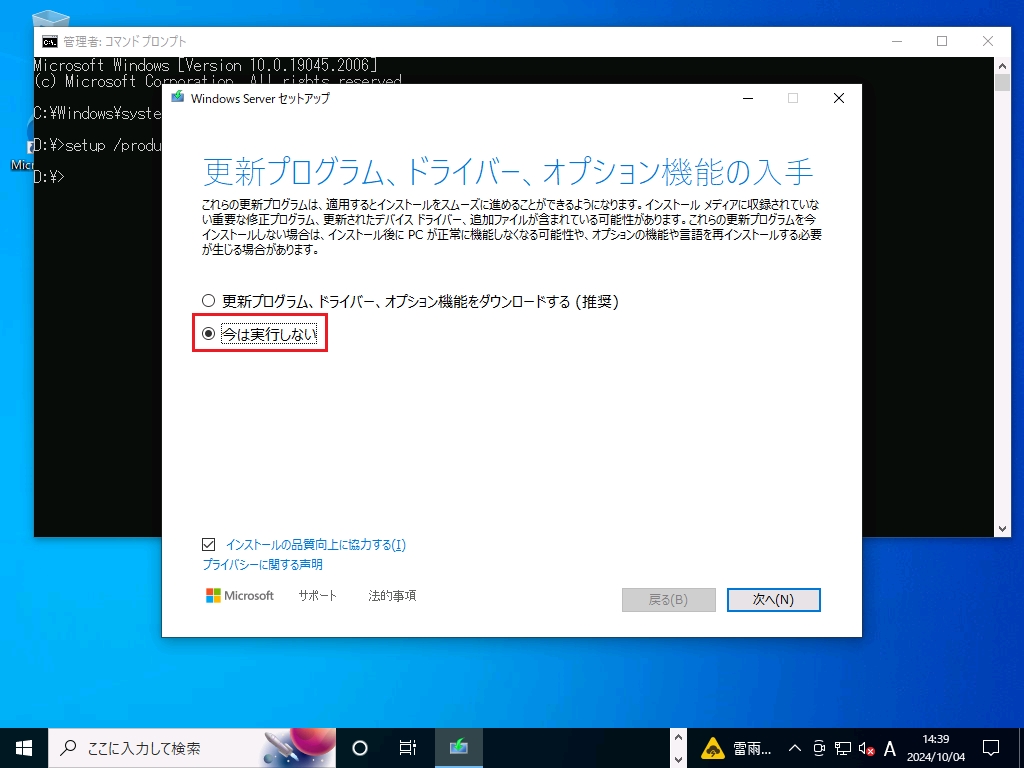This screenshot has width=1024, height=768.
Task: Click the Microsoft logo in setup dialog
Action: [x=240, y=596]
